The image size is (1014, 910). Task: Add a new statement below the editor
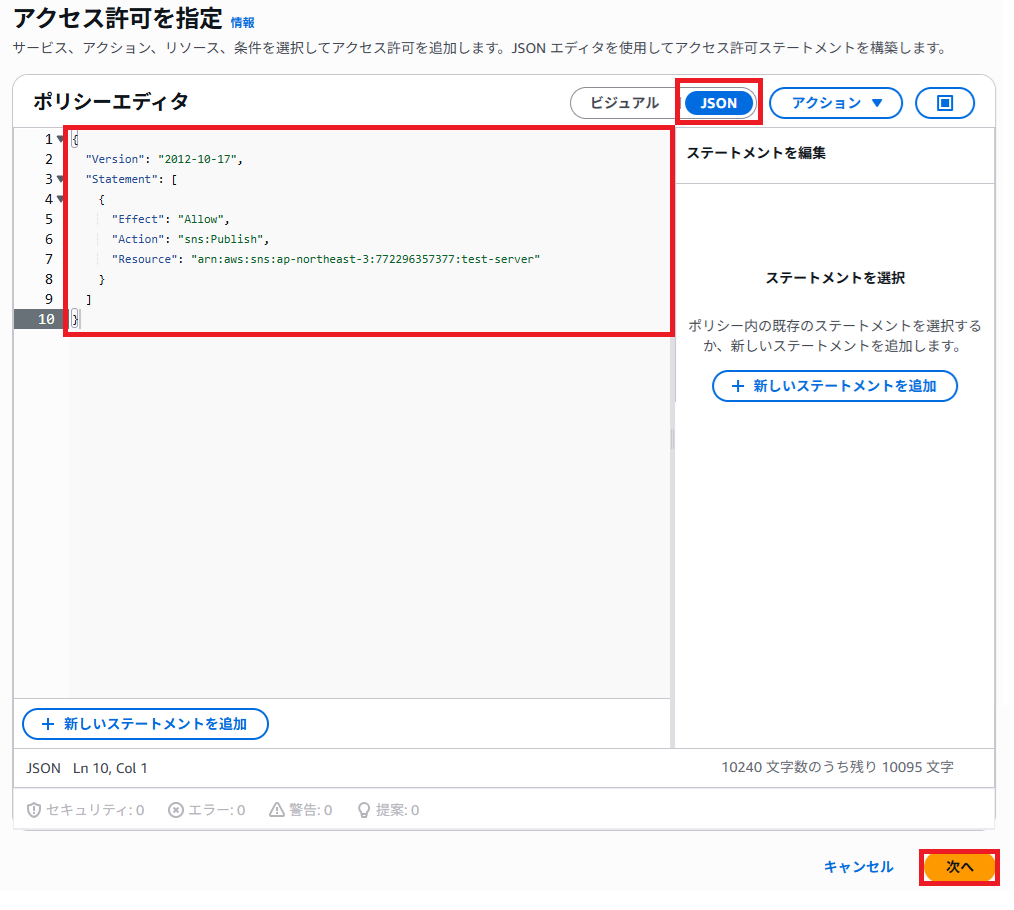tap(145, 724)
